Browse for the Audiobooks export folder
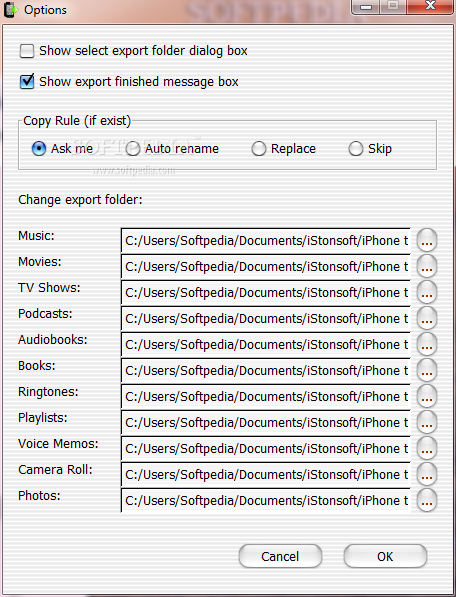Viewport: 456px width, 597px height. coord(427,344)
